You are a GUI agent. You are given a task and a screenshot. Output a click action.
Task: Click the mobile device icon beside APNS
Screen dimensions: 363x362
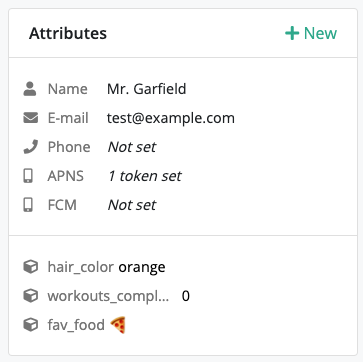click(x=28, y=176)
